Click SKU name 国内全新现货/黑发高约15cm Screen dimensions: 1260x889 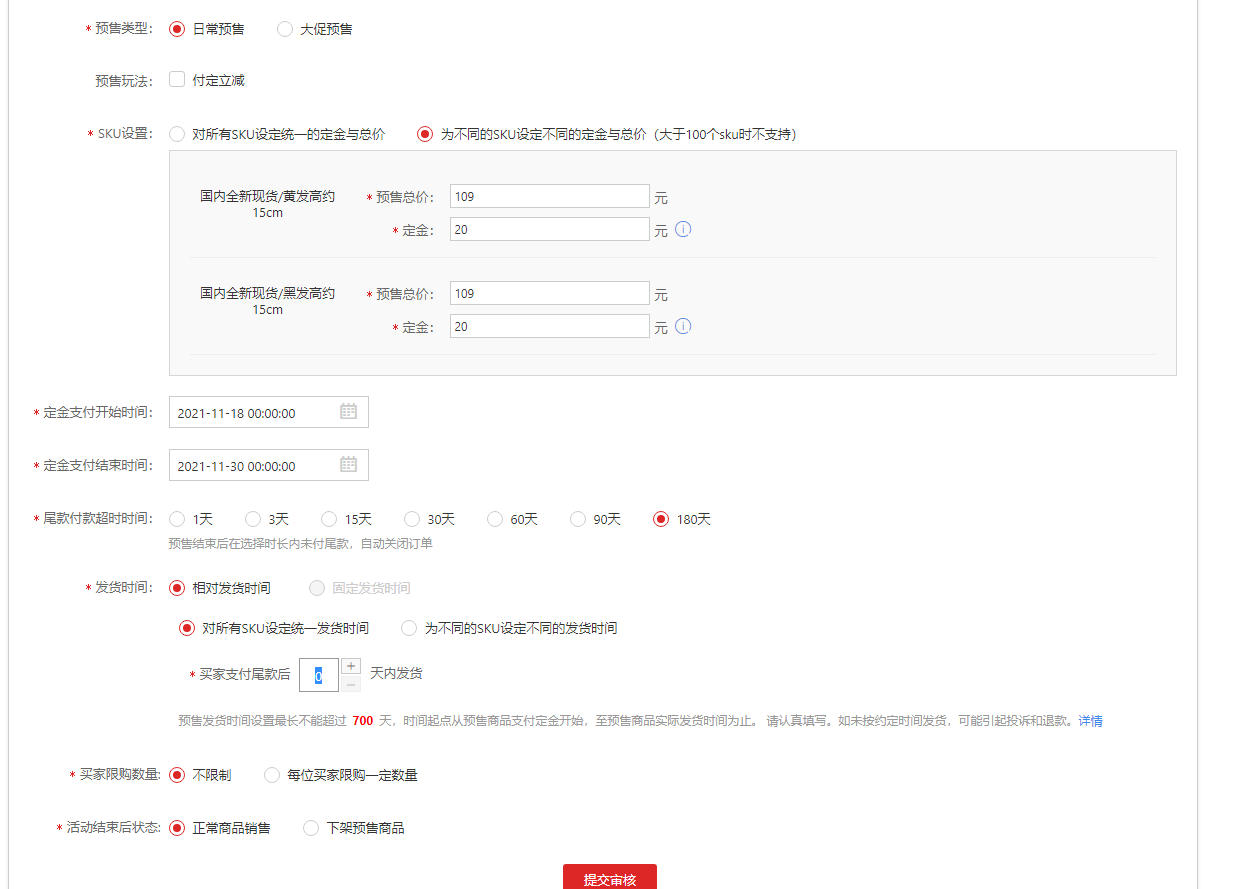(x=267, y=301)
